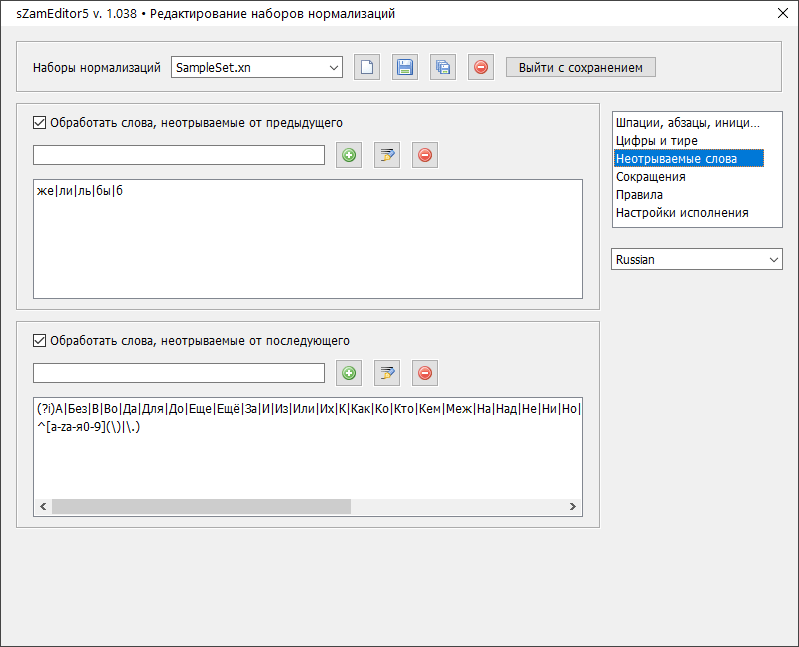Remove entry from the preceding-words list

coord(425,155)
